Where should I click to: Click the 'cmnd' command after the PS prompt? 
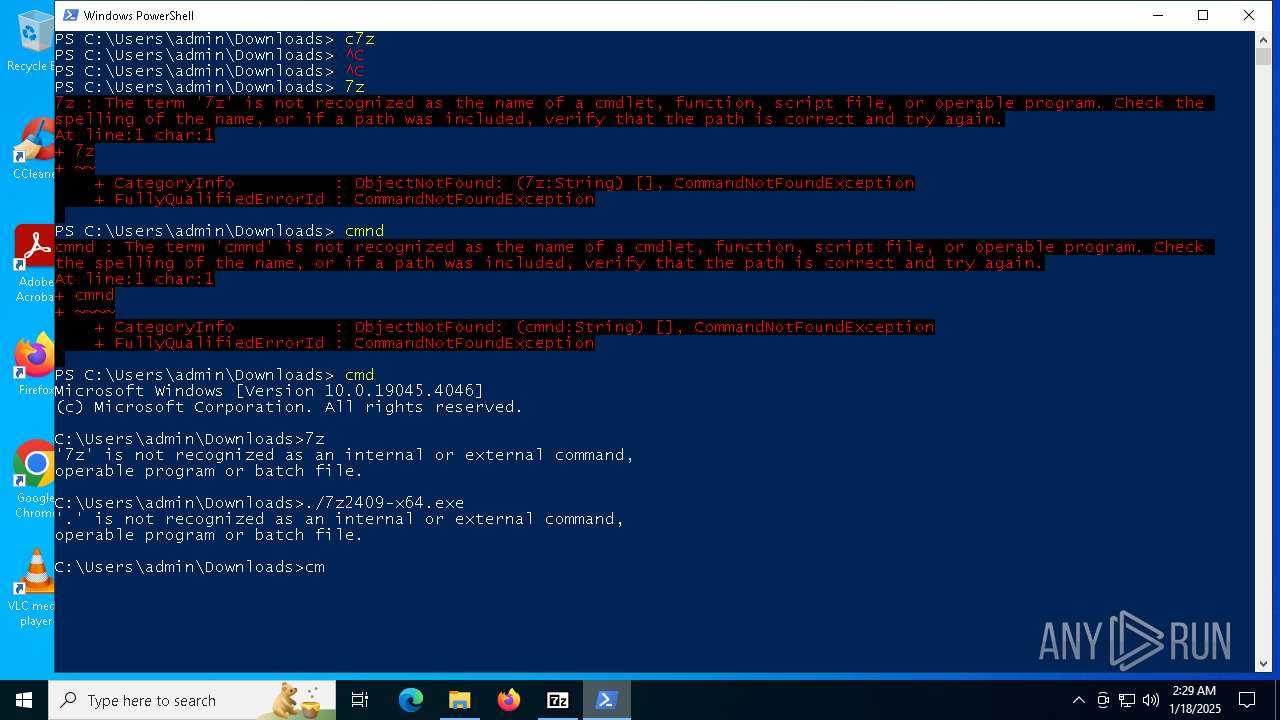point(364,231)
